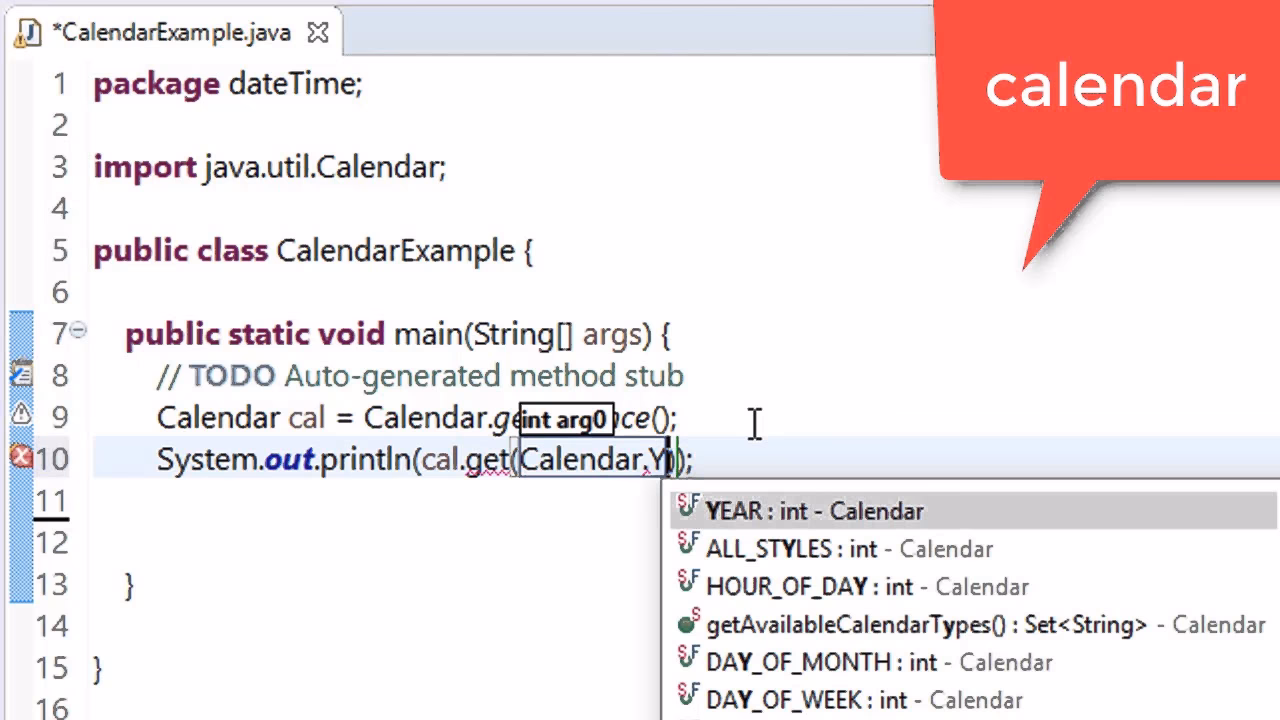Viewport: 1280px width, 720px height.
Task: Click the highlighted YEAR completion row
Action: [x=814, y=510]
